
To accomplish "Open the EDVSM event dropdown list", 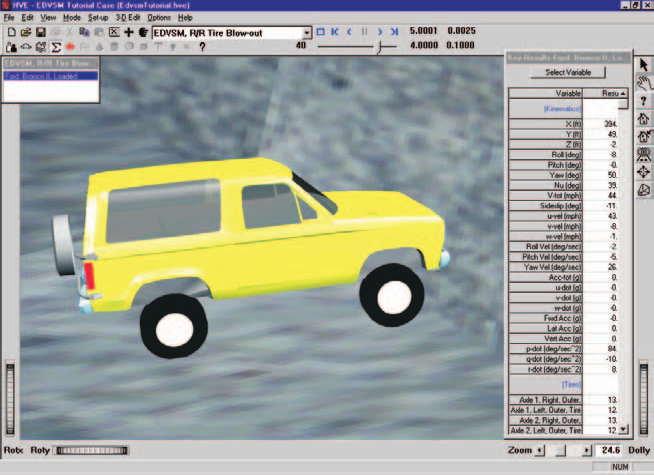I will pos(307,33).
